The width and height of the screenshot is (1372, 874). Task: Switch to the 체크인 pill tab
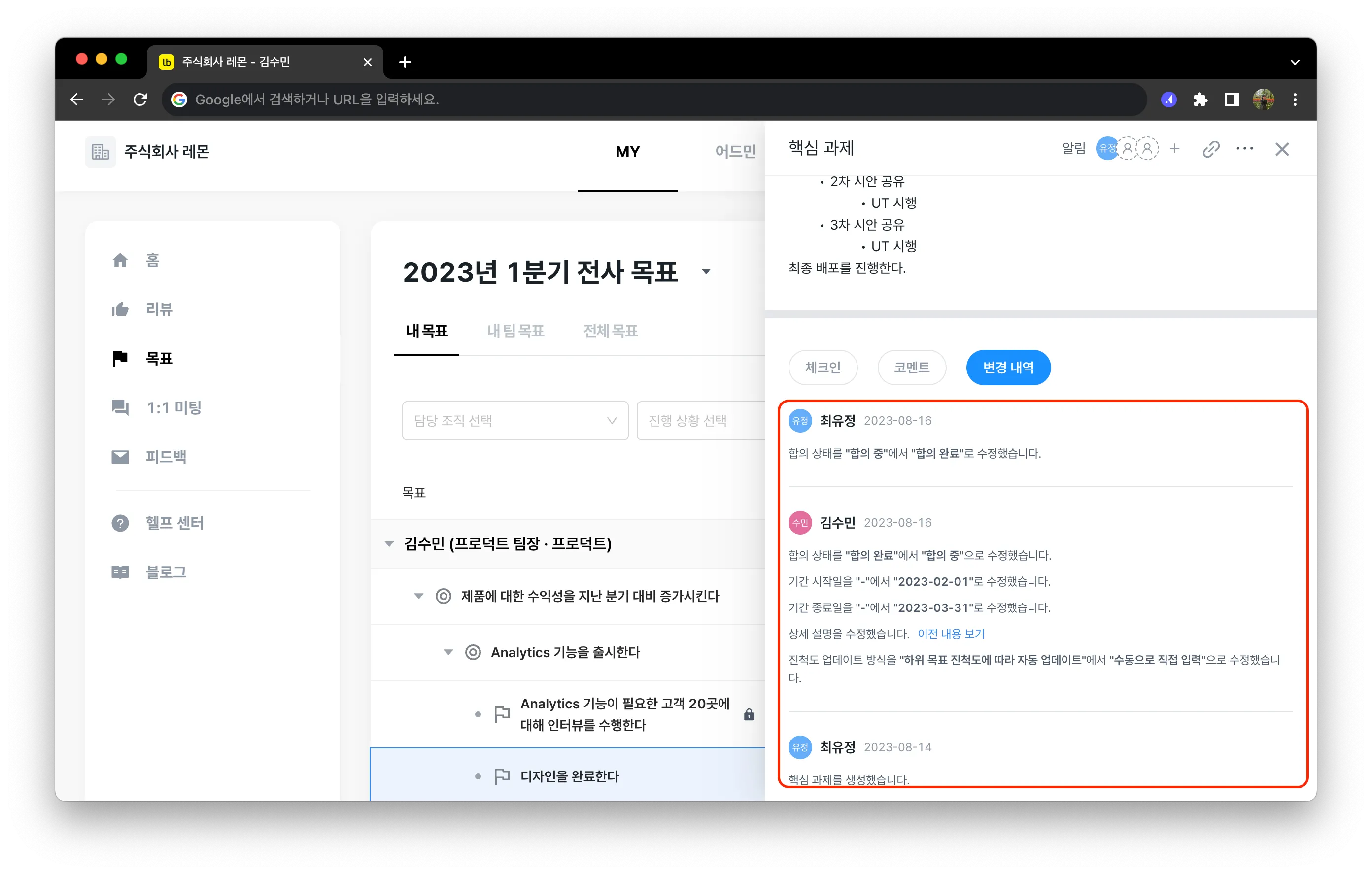pos(823,368)
